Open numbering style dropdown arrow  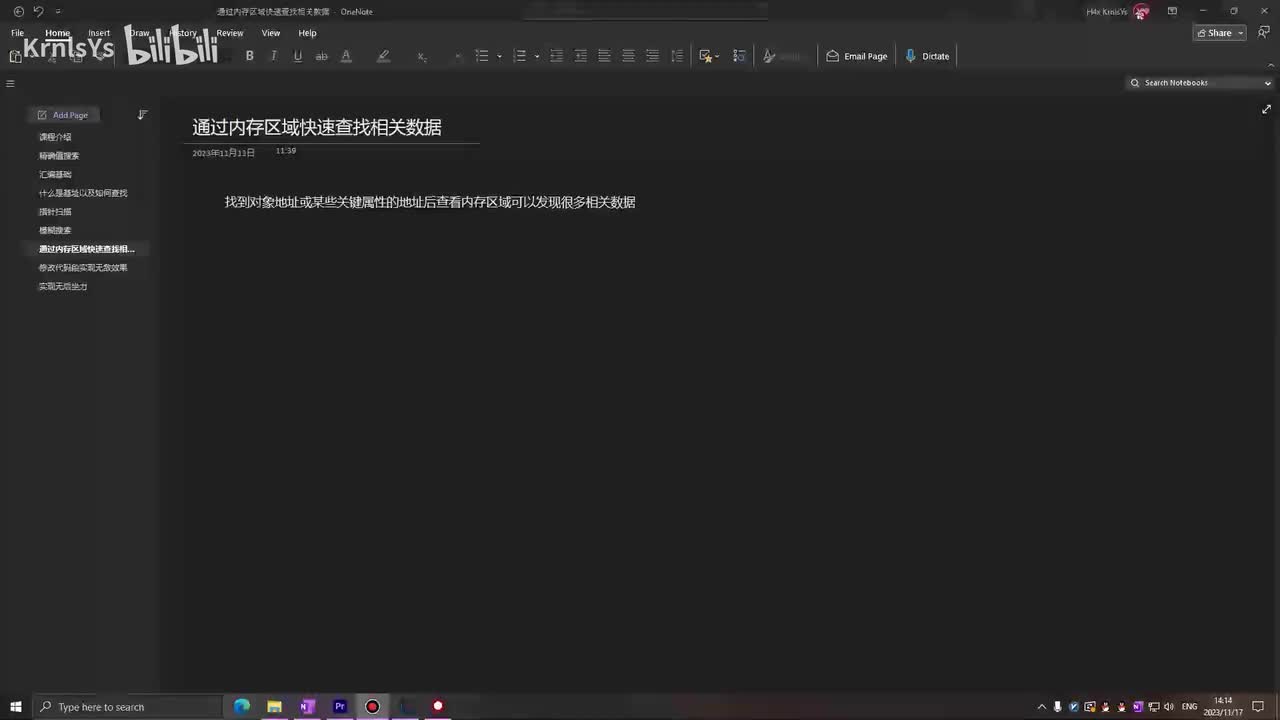(x=537, y=56)
